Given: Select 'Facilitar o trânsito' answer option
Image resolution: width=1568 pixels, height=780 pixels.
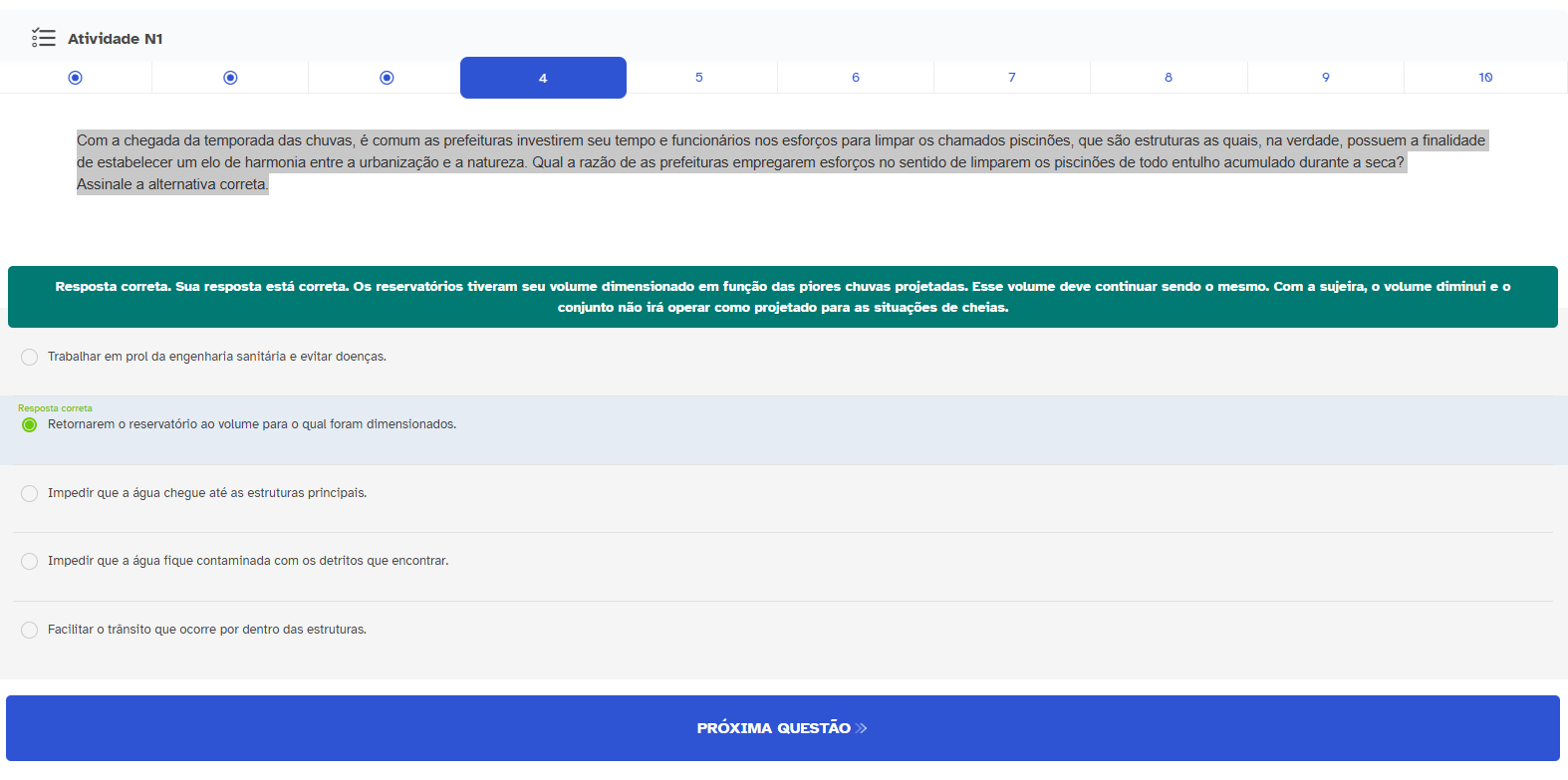Looking at the screenshot, I should [30, 630].
